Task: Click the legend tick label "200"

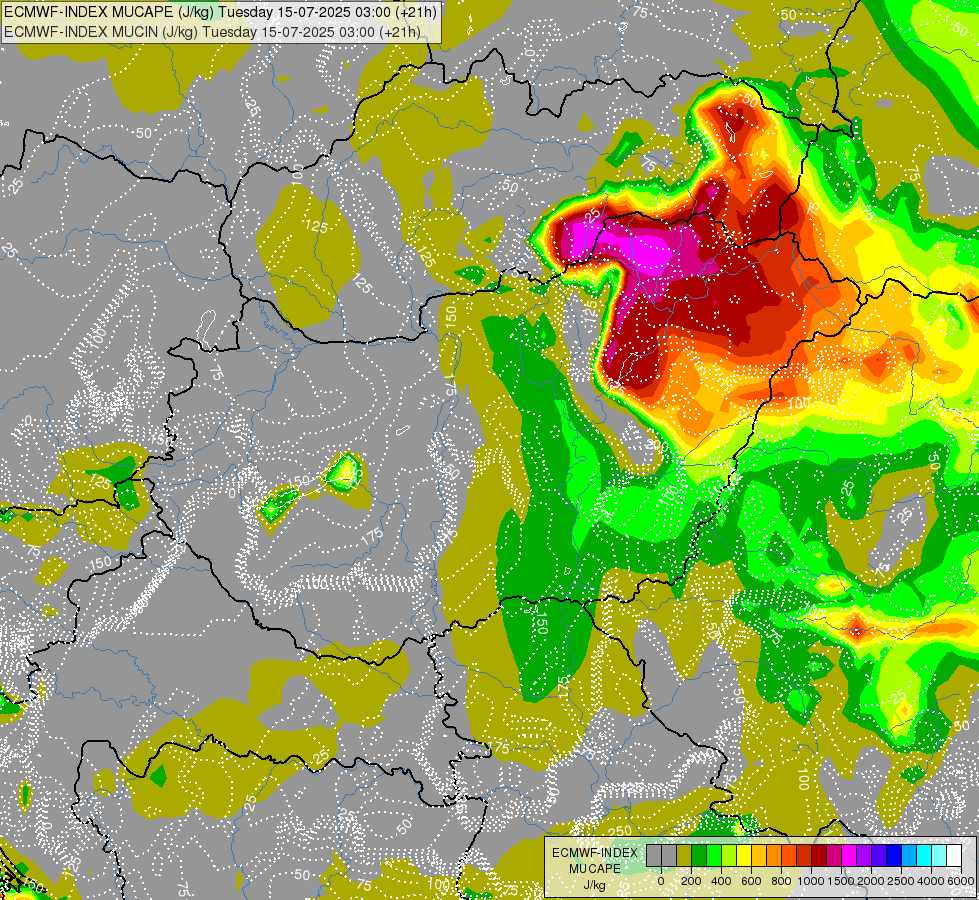Action: coord(691,881)
